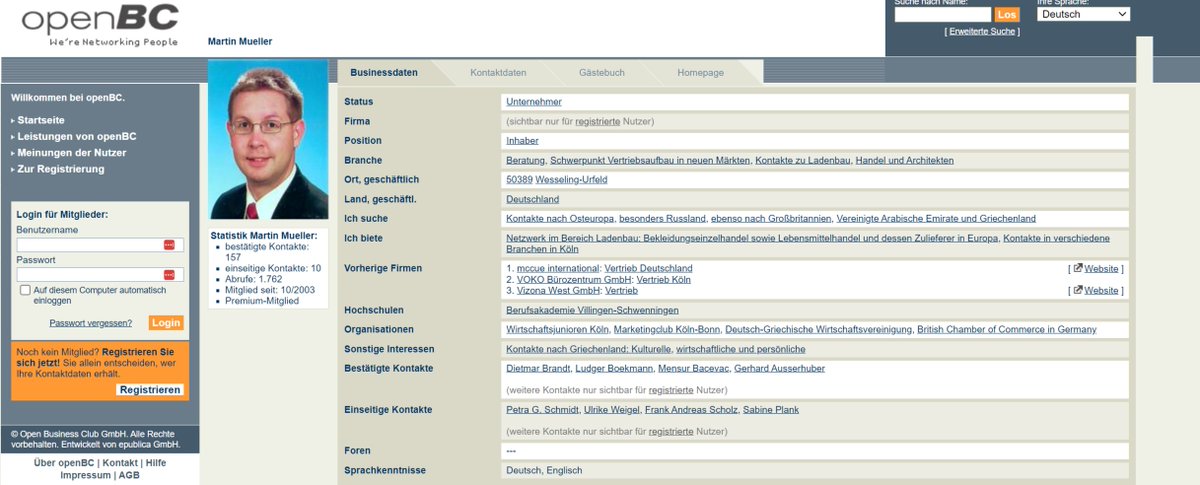Open the Beratung branch link
Viewport: 1200px width, 485px height.
pyautogui.click(x=526, y=160)
